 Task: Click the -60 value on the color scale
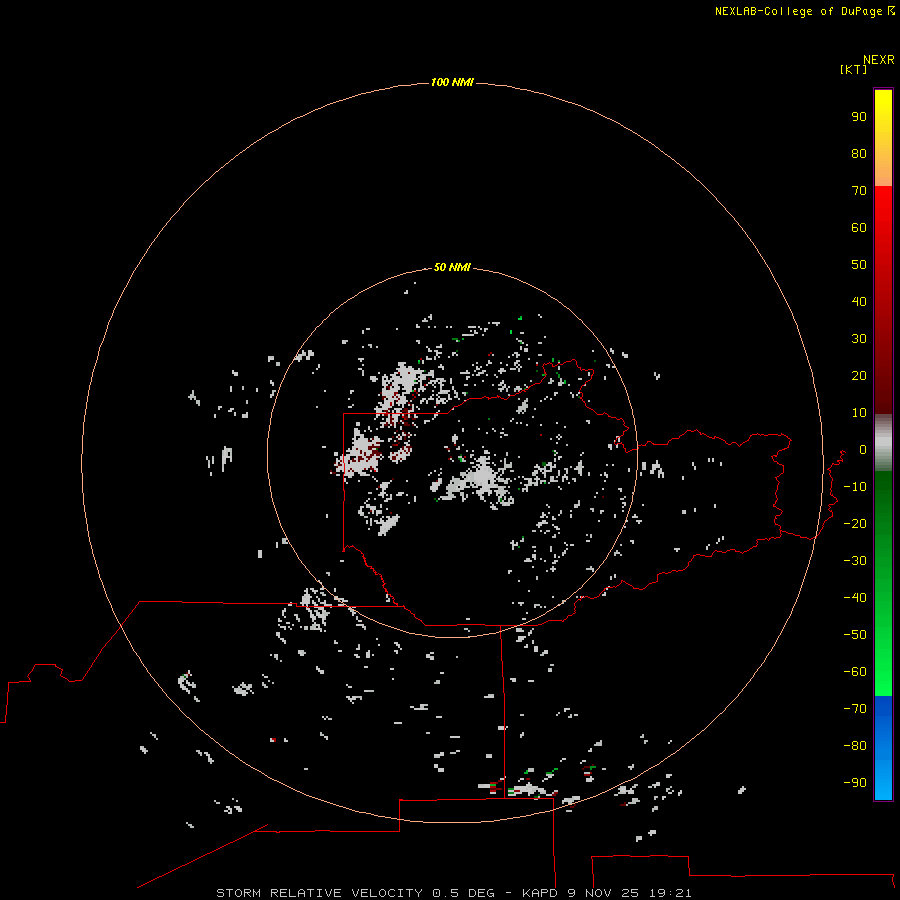coord(855,672)
